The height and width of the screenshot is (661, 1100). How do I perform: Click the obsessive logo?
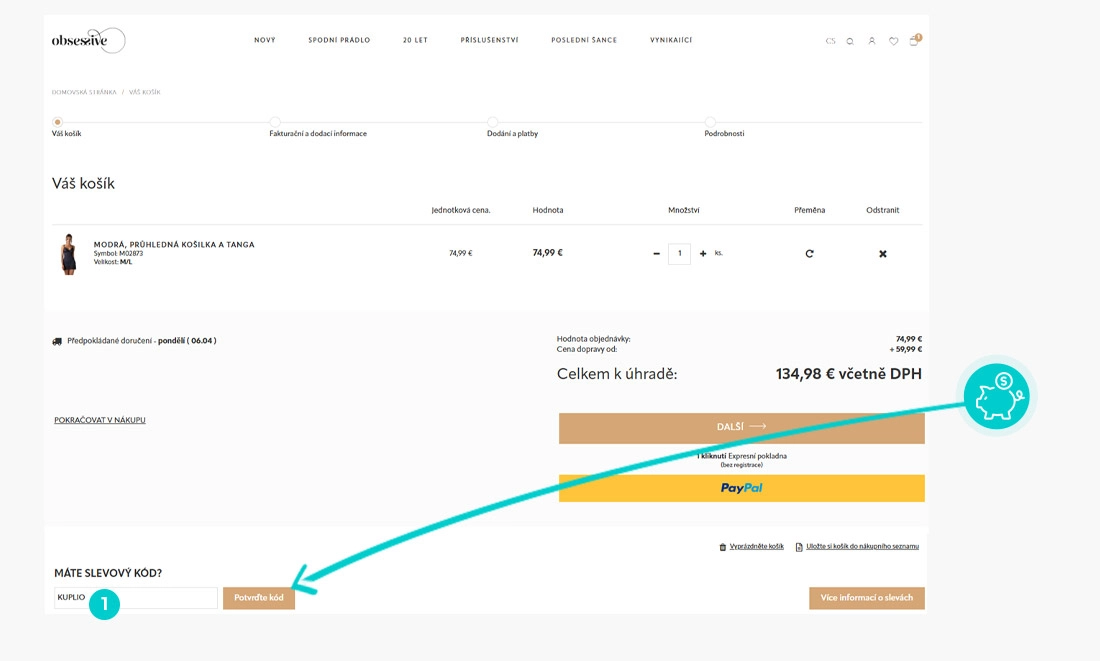pyautogui.click(x=88, y=40)
